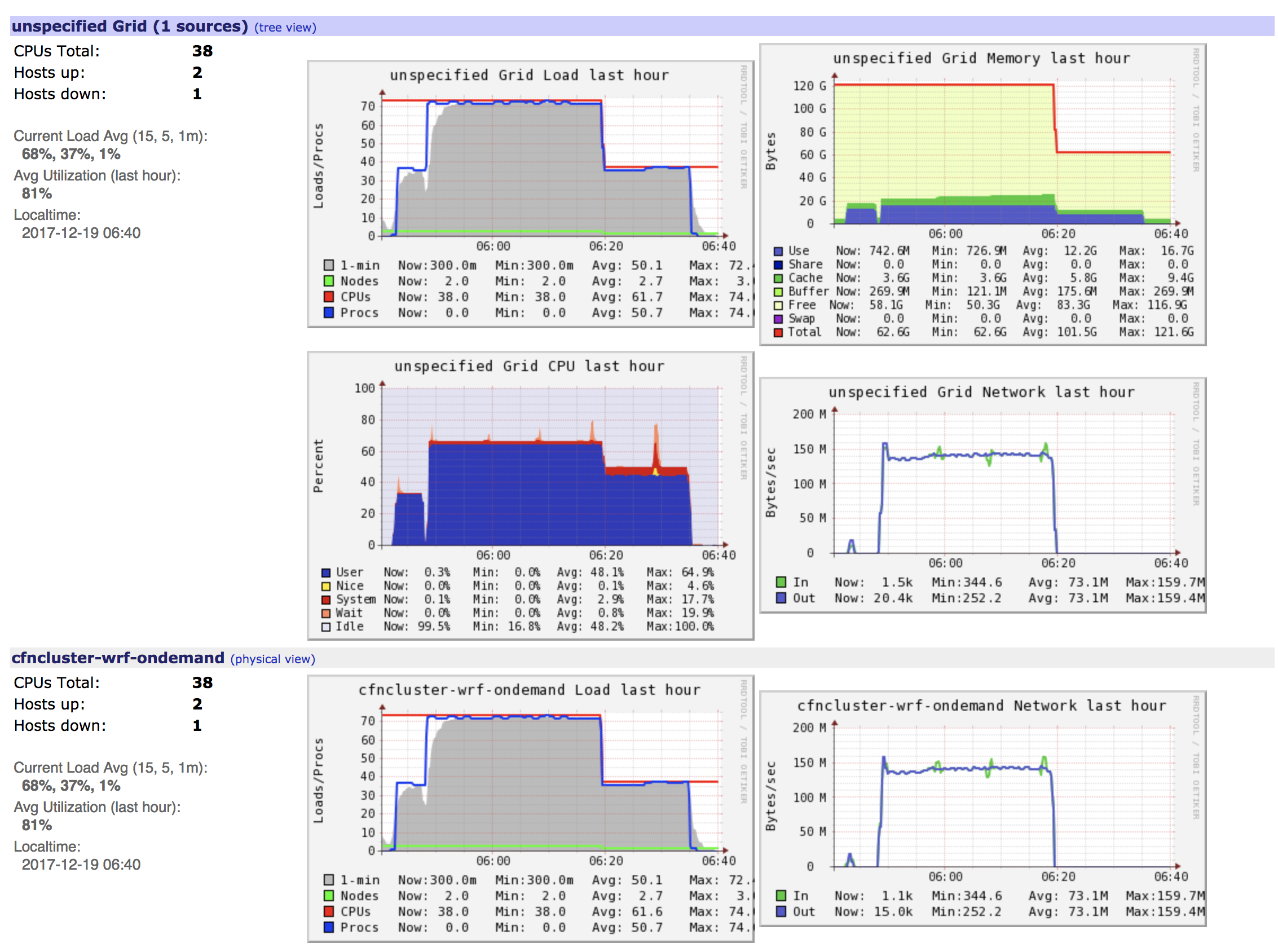Click the yellow Buffer legend swatch

[x=779, y=292]
